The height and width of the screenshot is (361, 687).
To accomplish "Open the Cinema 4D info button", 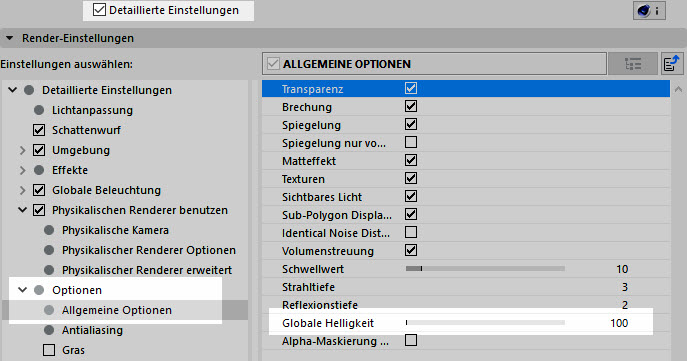I will [649, 11].
